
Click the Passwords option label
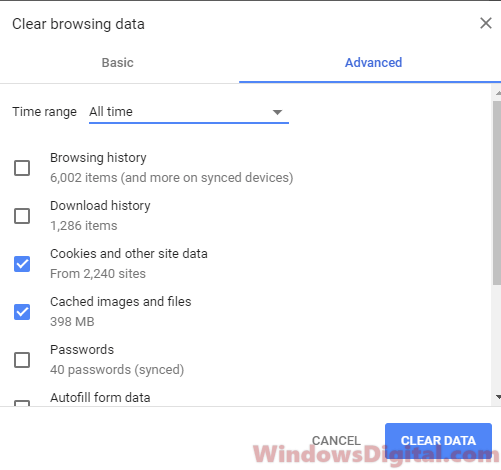[82, 350]
